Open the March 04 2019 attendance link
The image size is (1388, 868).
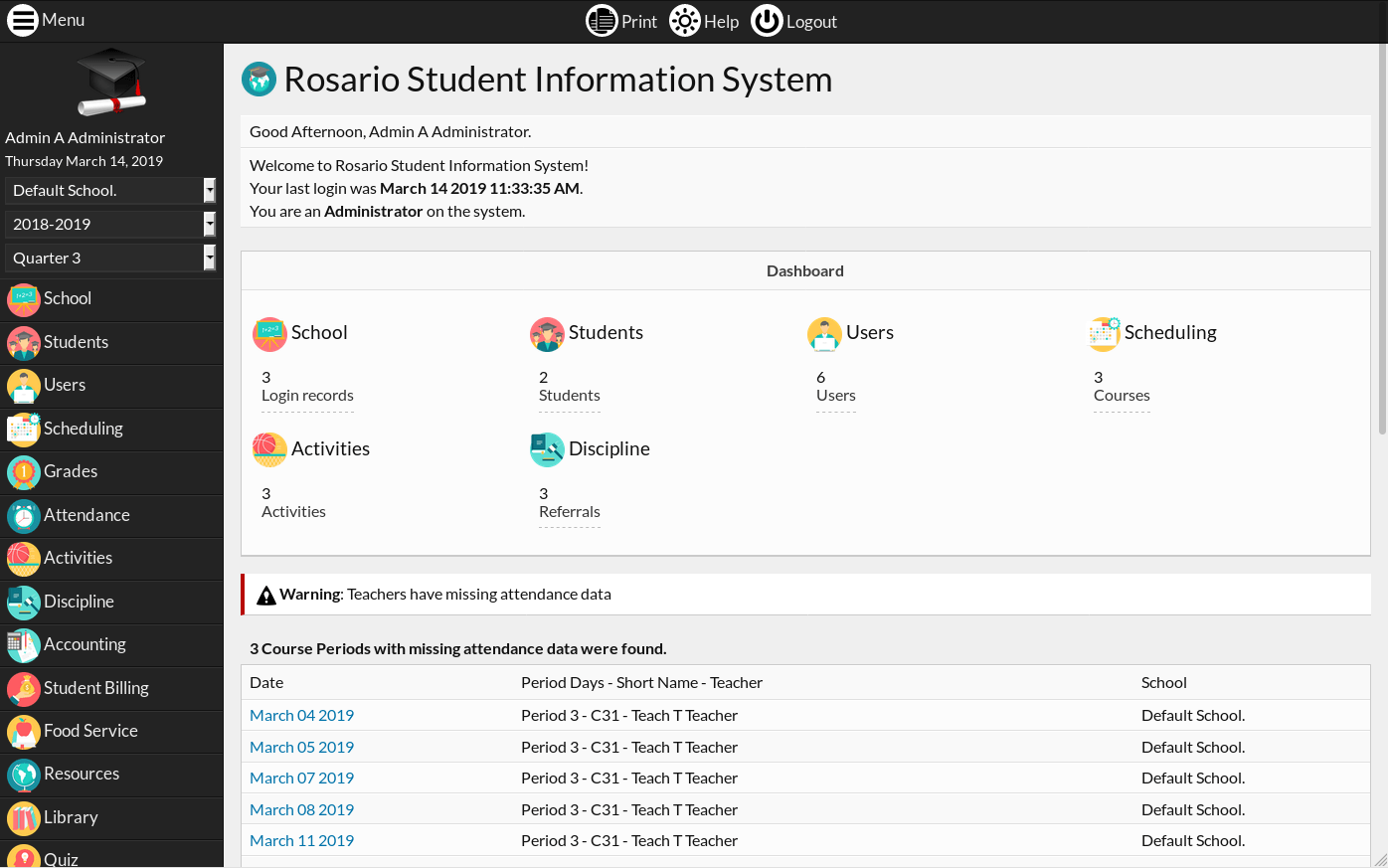tap(301, 716)
